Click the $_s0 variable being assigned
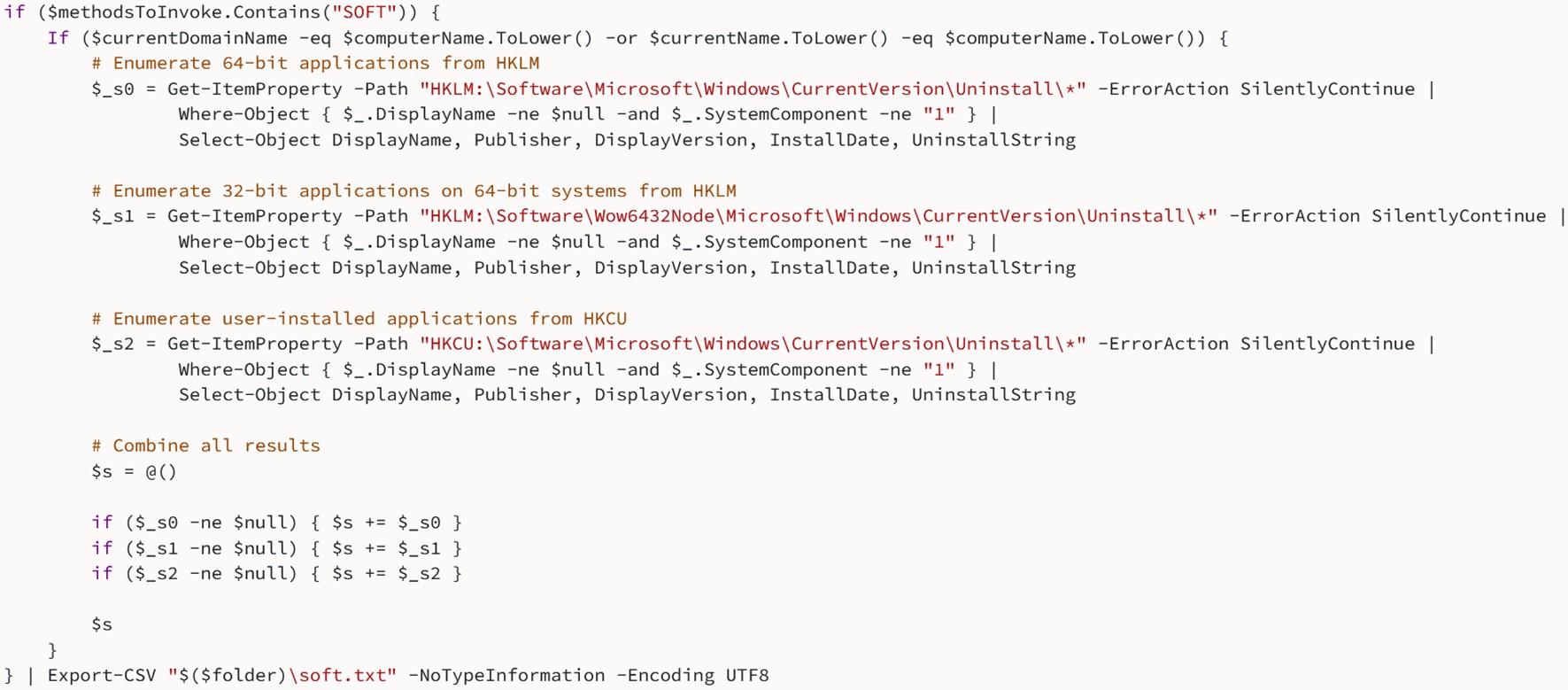This screenshot has height=690, width=1568. pos(112,89)
